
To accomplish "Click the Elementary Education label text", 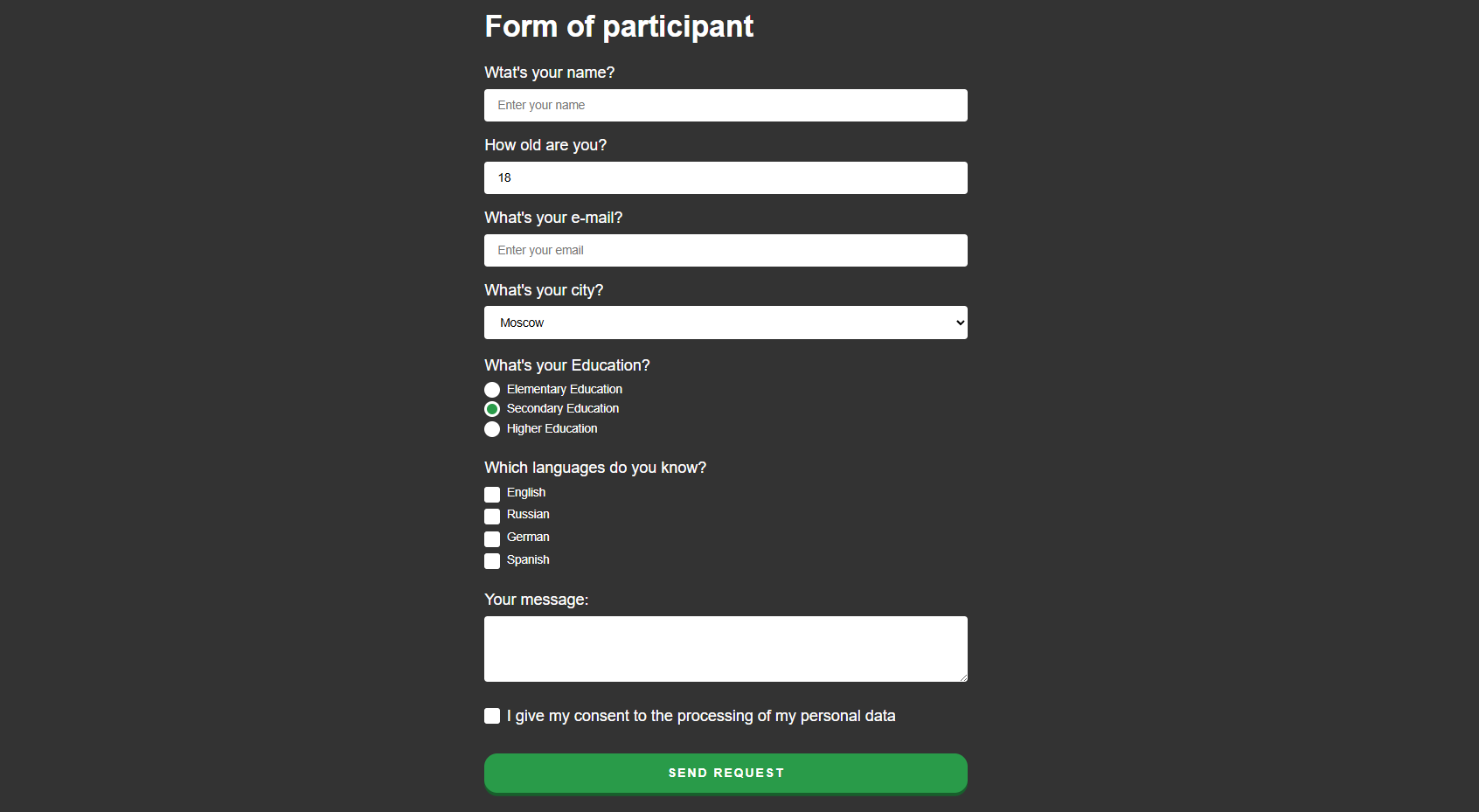I will 565,389.
